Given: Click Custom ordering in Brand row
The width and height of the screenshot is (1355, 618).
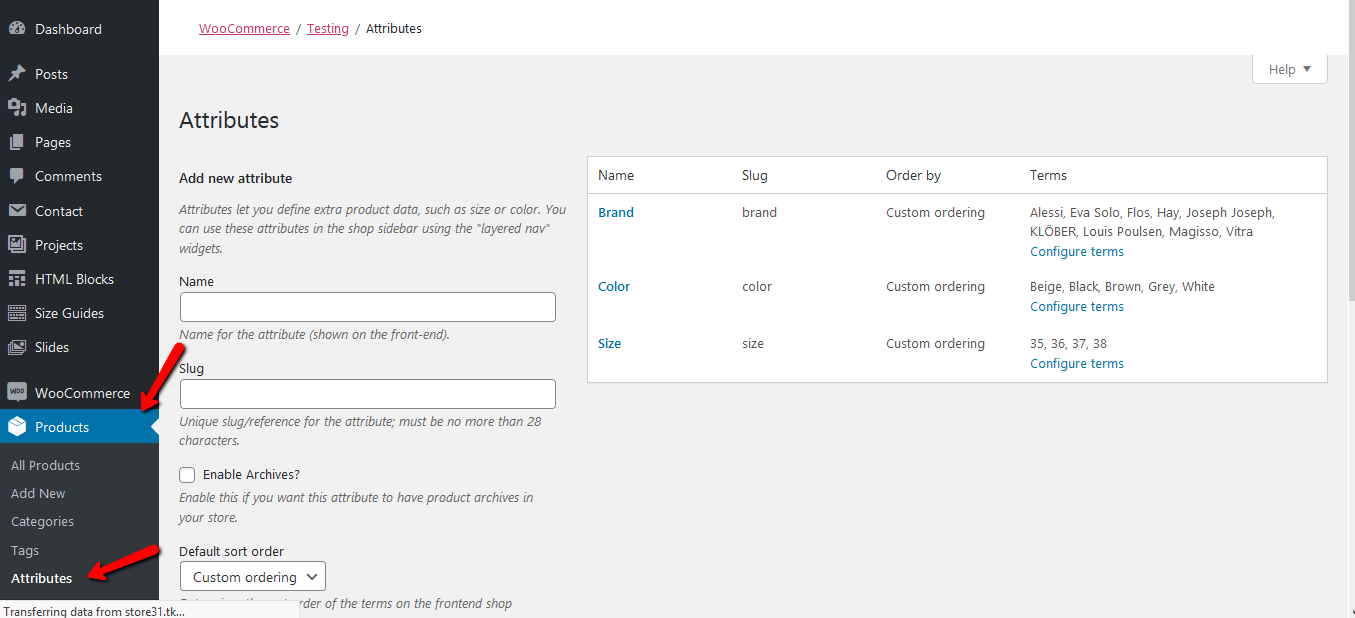Looking at the screenshot, I should click(935, 212).
